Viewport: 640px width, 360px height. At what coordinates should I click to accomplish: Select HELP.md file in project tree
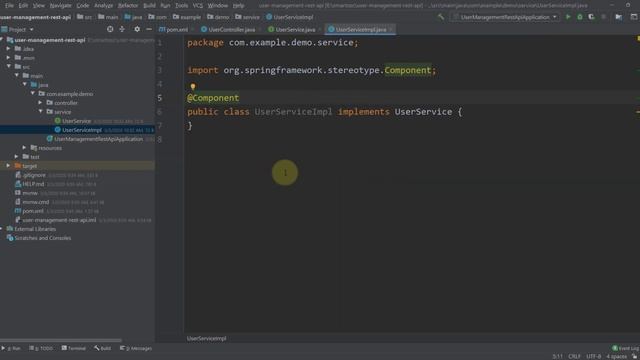[x=33, y=184]
